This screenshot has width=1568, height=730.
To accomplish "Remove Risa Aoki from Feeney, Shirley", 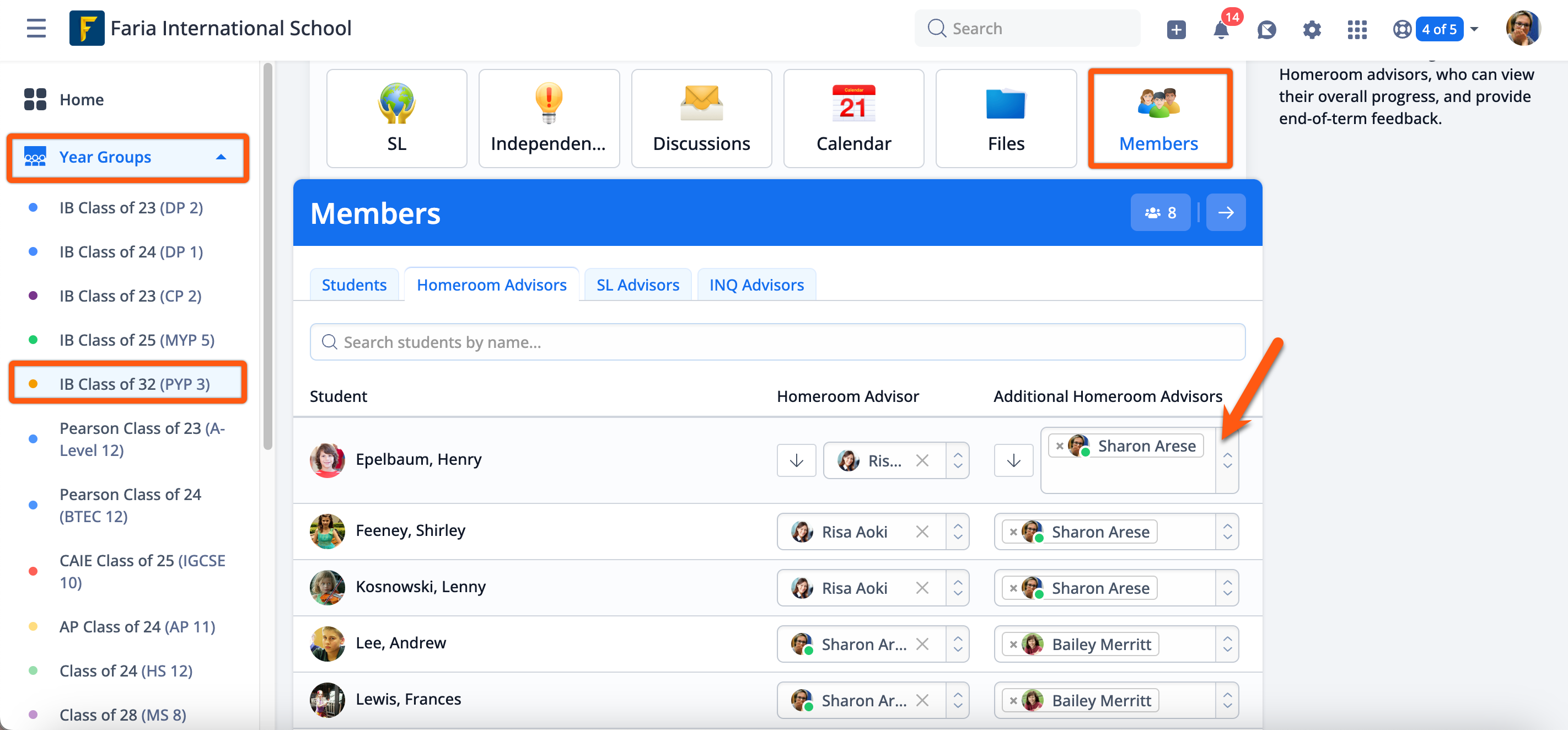I will click(922, 532).
